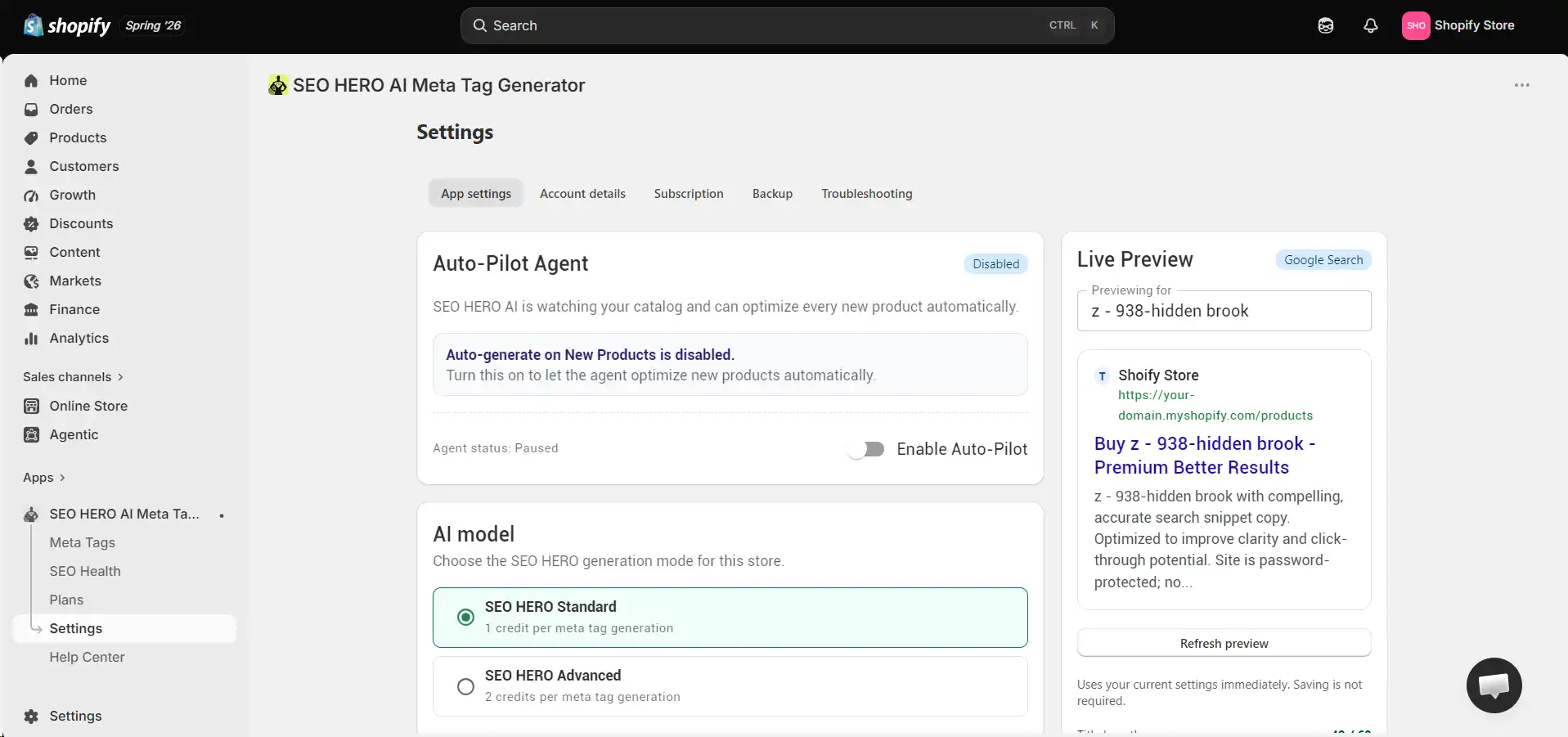The width and height of the screenshot is (1568, 737).
Task: Click the Finance bank icon
Action: pyautogui.click(x=31, y=309)
